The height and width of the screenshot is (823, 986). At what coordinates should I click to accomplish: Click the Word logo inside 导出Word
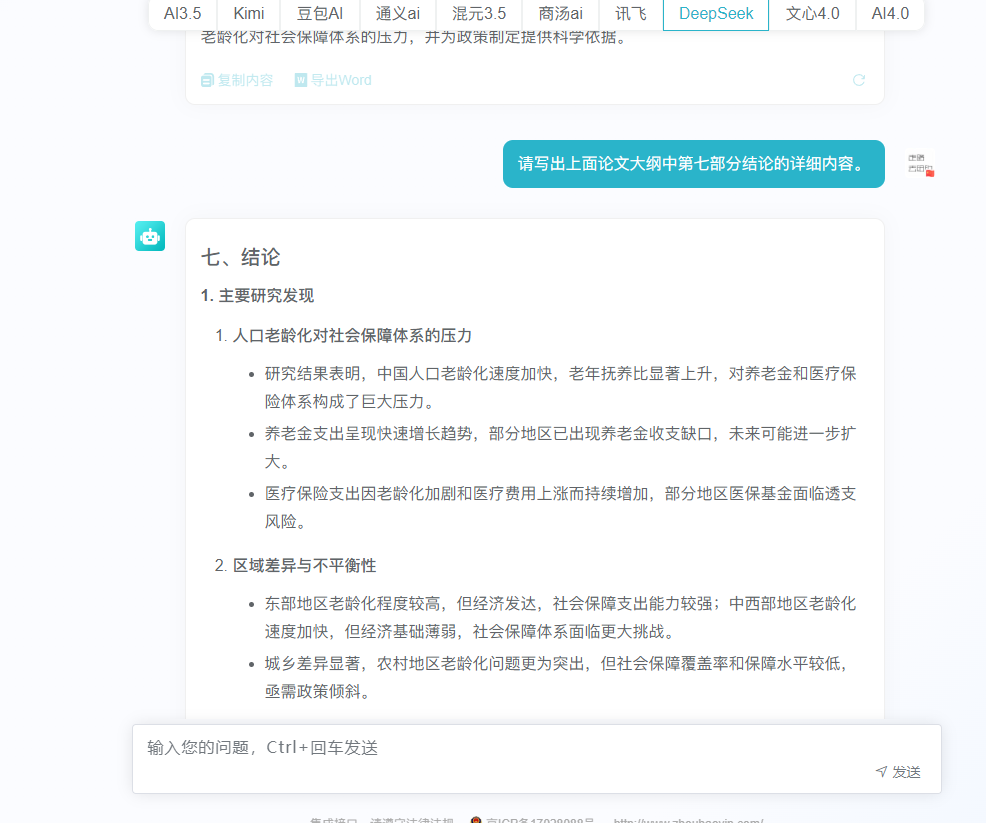[x=300, y=80]
